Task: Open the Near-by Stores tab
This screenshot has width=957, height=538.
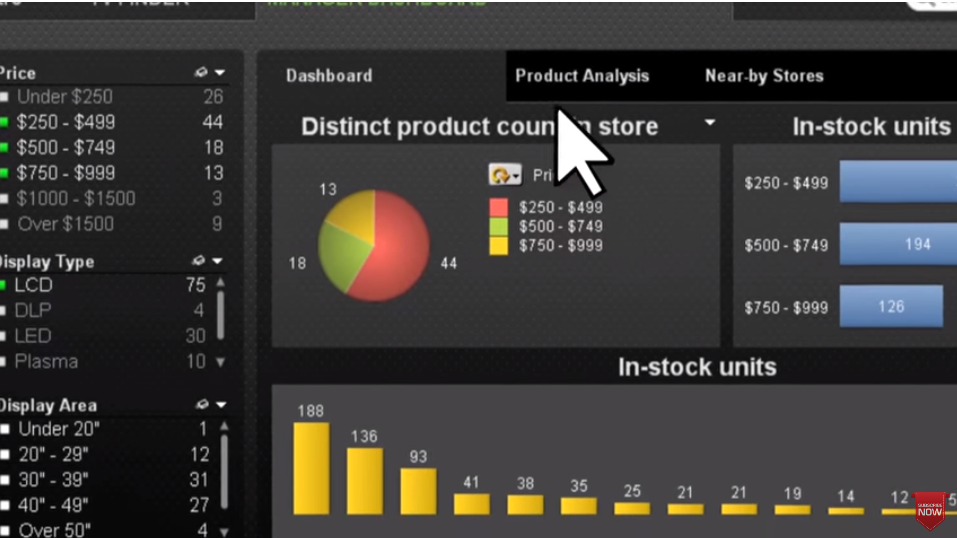Action: (764, 76)
